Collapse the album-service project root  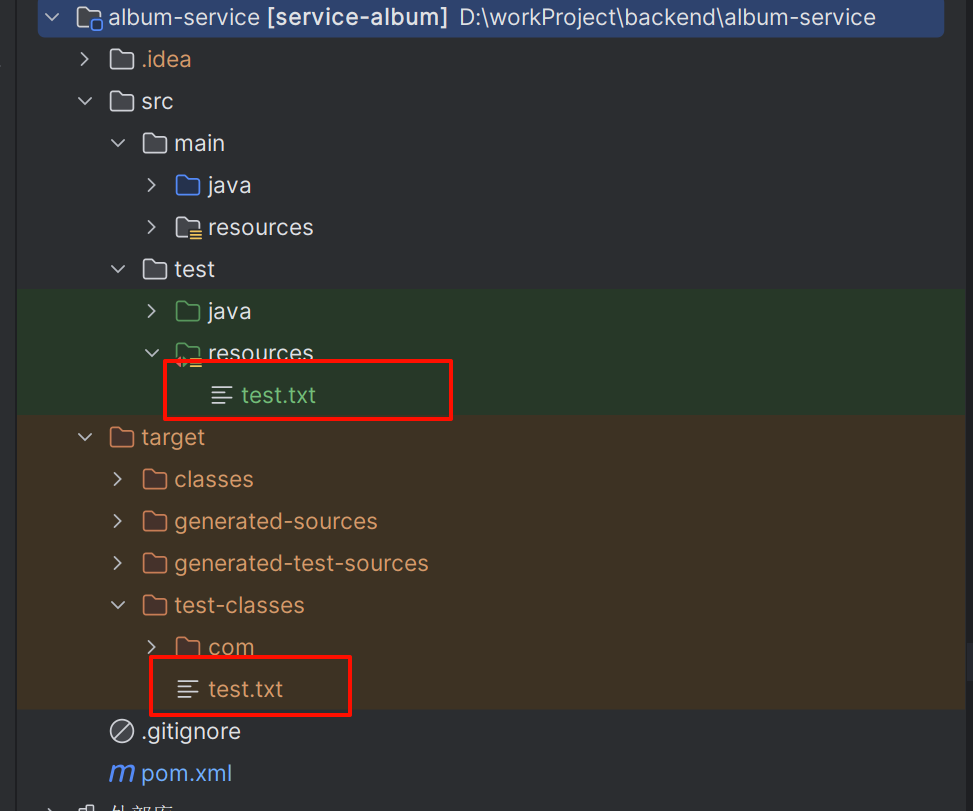(53, 17)
